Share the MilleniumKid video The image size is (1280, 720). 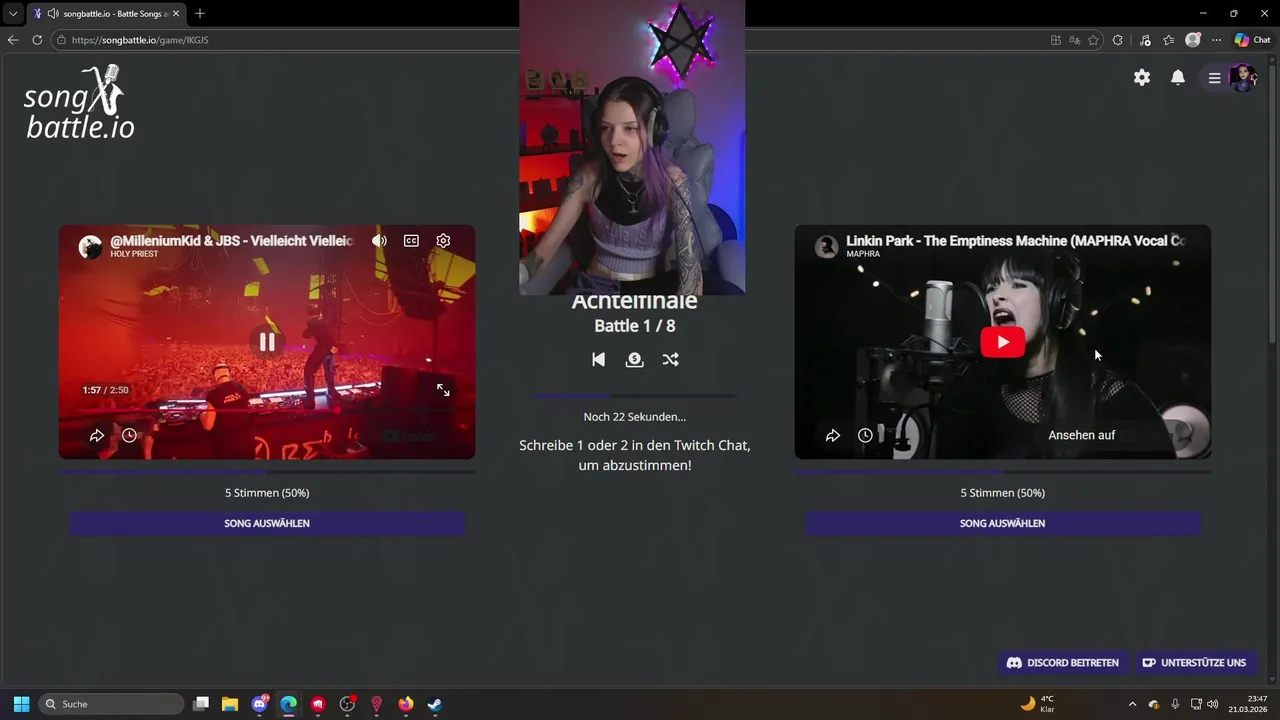point(97,435)
